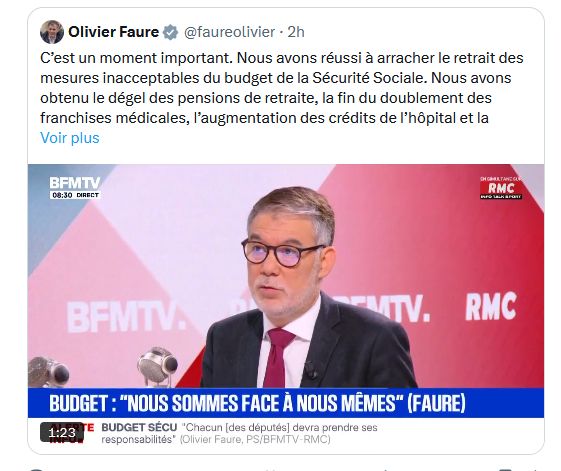Click the blue verified badge icon

[170, 32]
